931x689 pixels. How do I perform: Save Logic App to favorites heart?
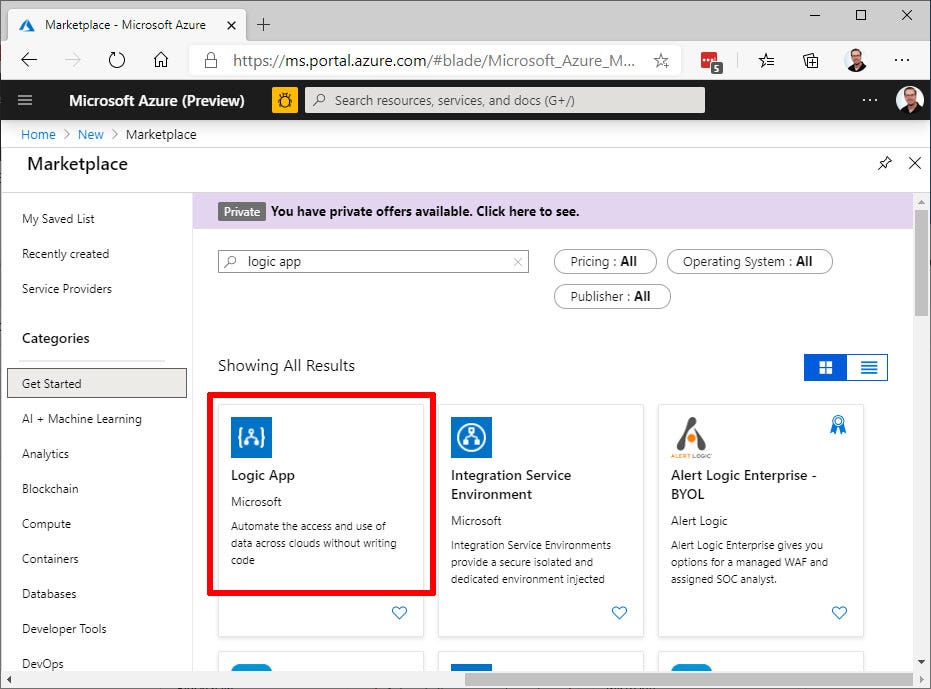click(400, 612)
